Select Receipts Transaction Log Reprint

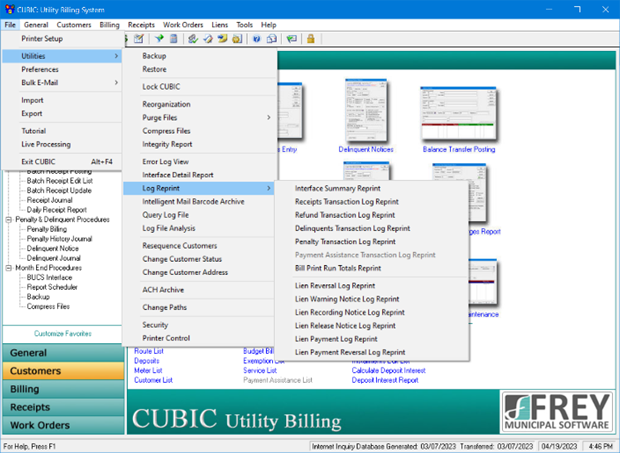[372, 202]
